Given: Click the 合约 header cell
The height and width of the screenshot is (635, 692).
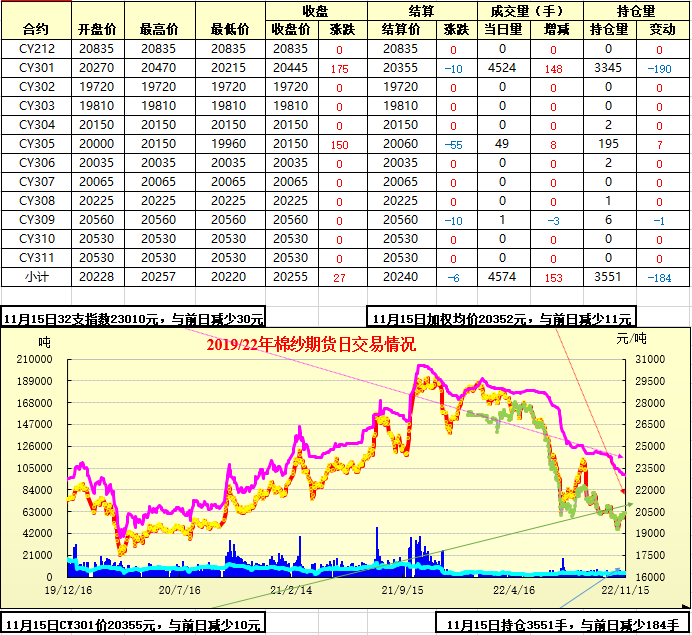Looking at the screenshot, I should click(x=35, y=30).
